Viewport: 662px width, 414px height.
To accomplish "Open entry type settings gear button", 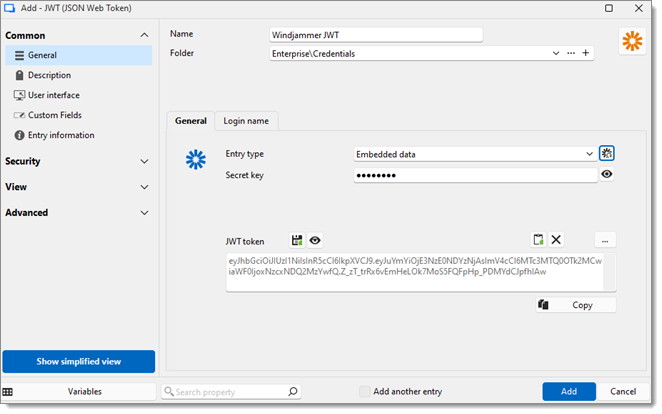I will pyautogui.click(x=607, y=153).
